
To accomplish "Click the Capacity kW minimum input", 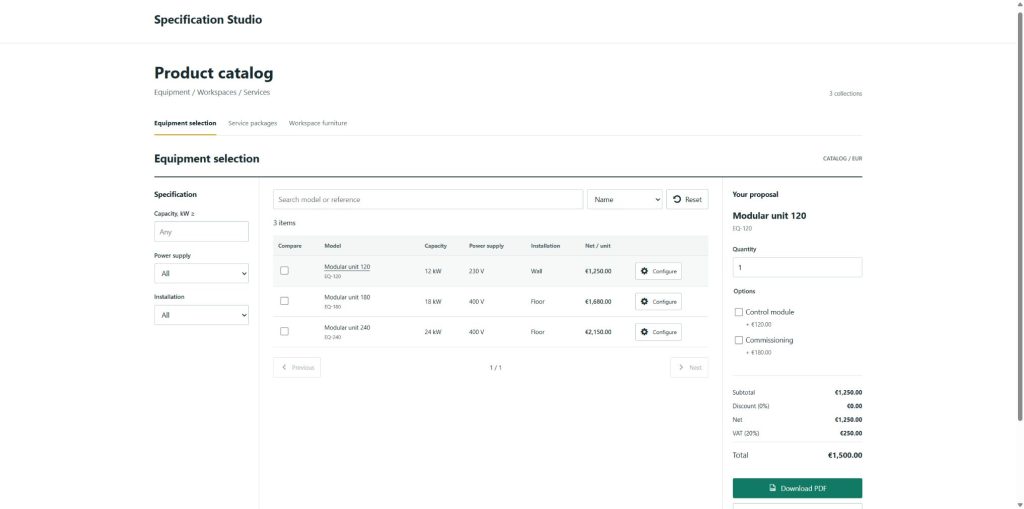I will [x=201, y=231].
